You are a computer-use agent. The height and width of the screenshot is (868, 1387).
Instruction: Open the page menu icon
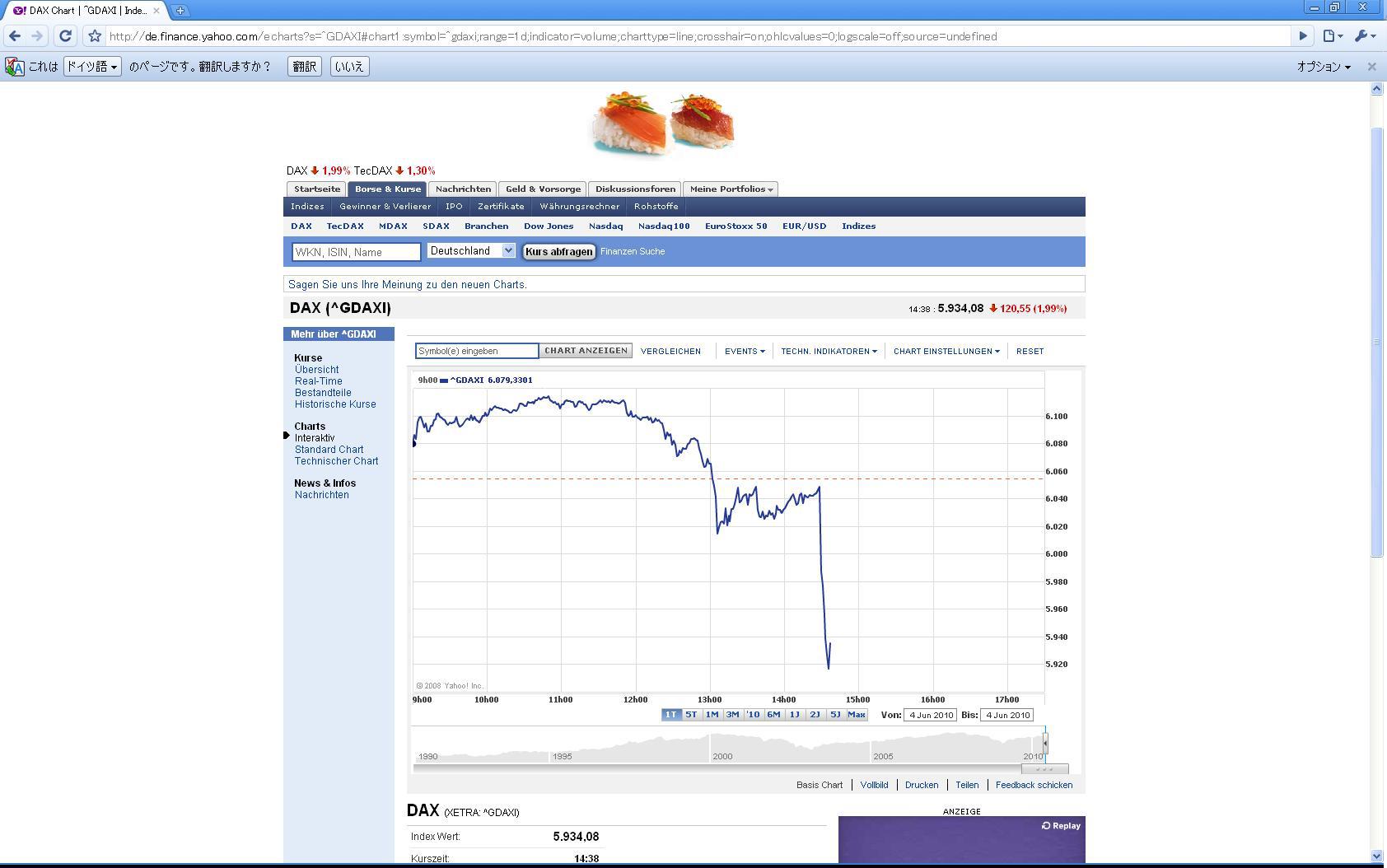pos(1332,35)
